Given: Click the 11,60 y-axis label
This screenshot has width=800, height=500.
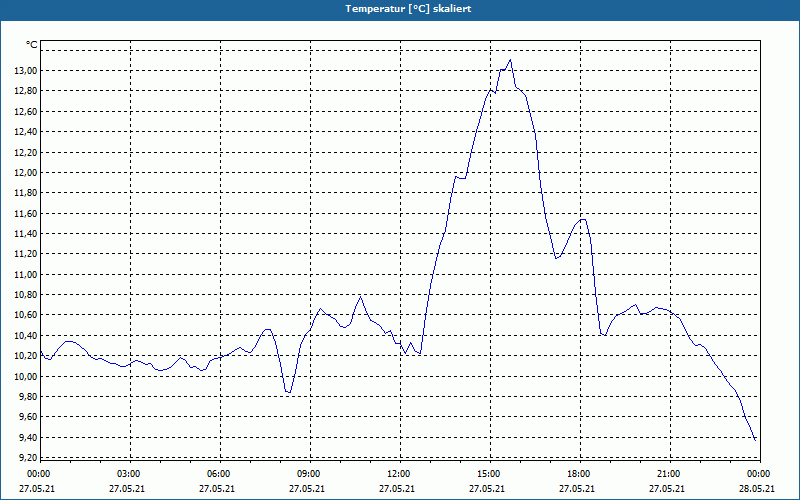Looking at the screenshot, I should click(26, 213).
